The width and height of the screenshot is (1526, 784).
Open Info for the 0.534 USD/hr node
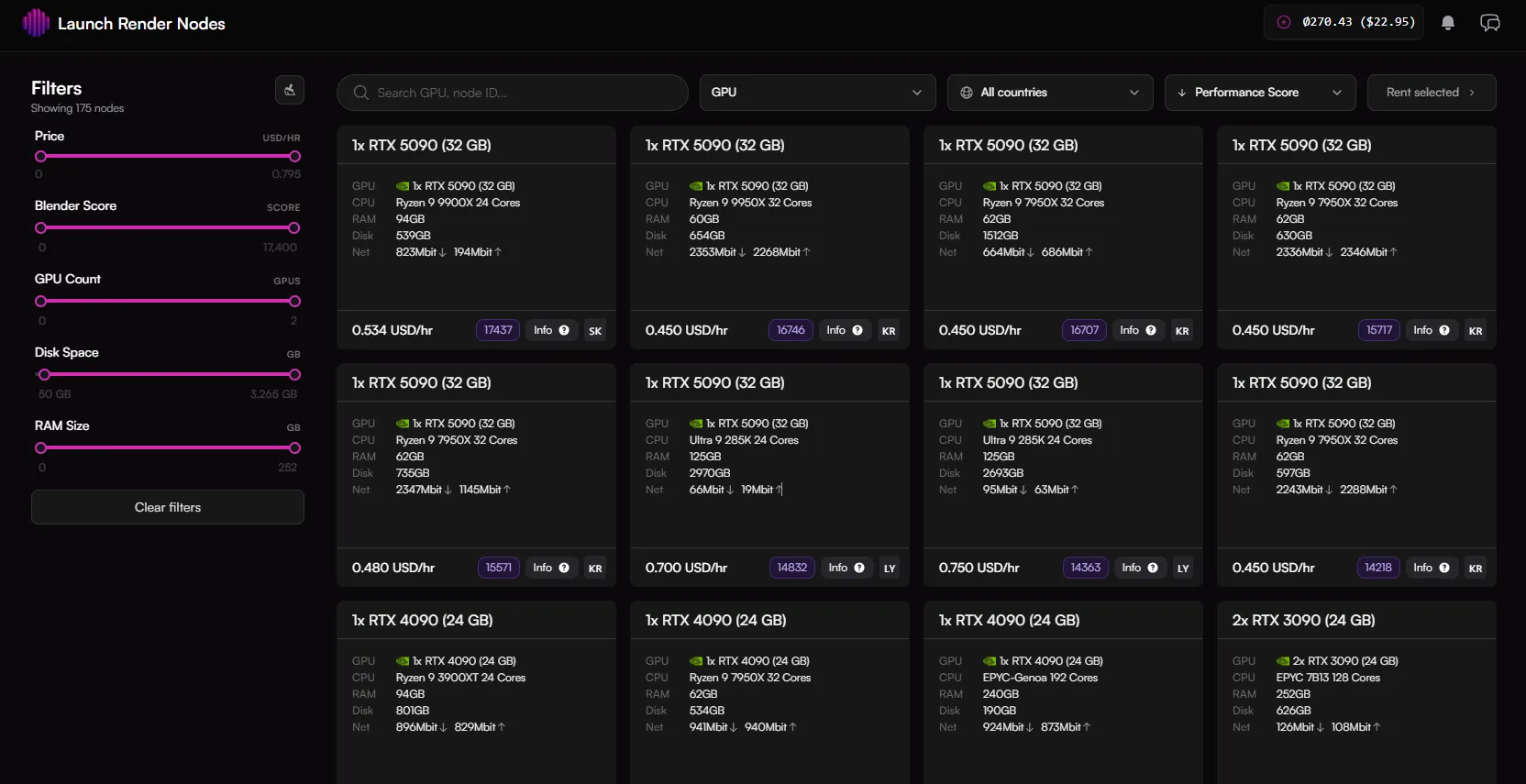click(x=551, y=330)
